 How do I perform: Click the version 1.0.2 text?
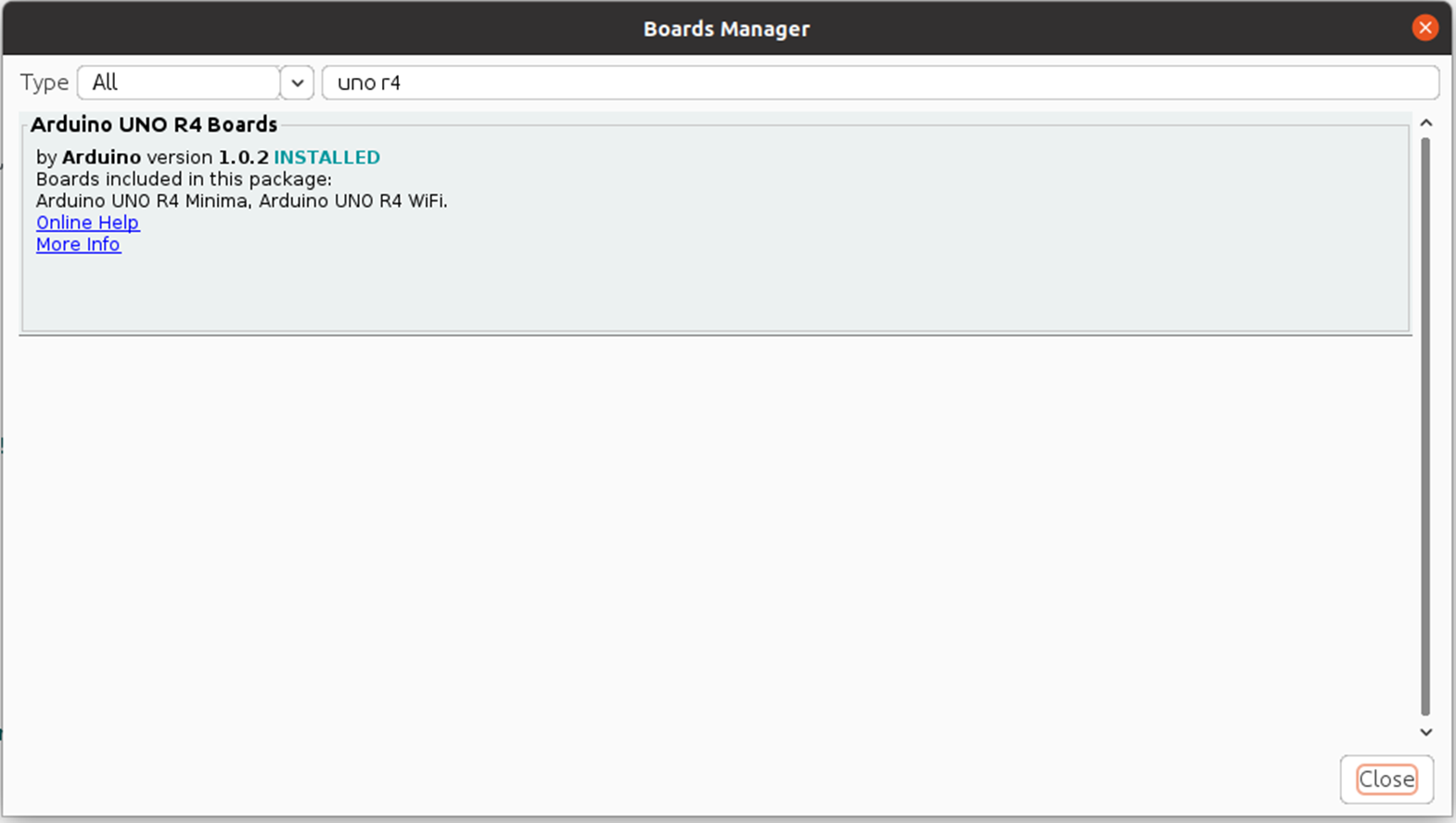(207, 158)
